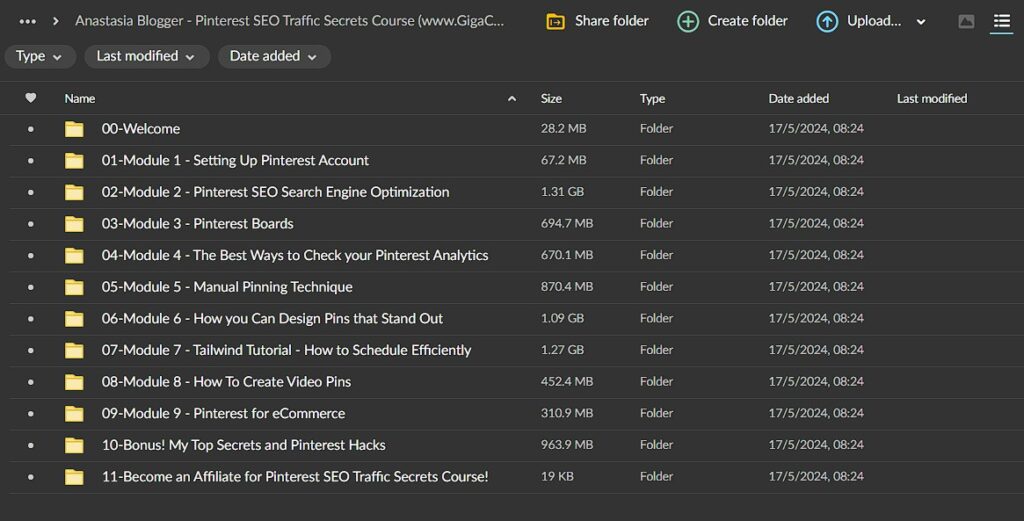Click folder icon for 10-Bonus row
Image resolution: width=1024 pixels, height=521 pixels.
point(74,445)
